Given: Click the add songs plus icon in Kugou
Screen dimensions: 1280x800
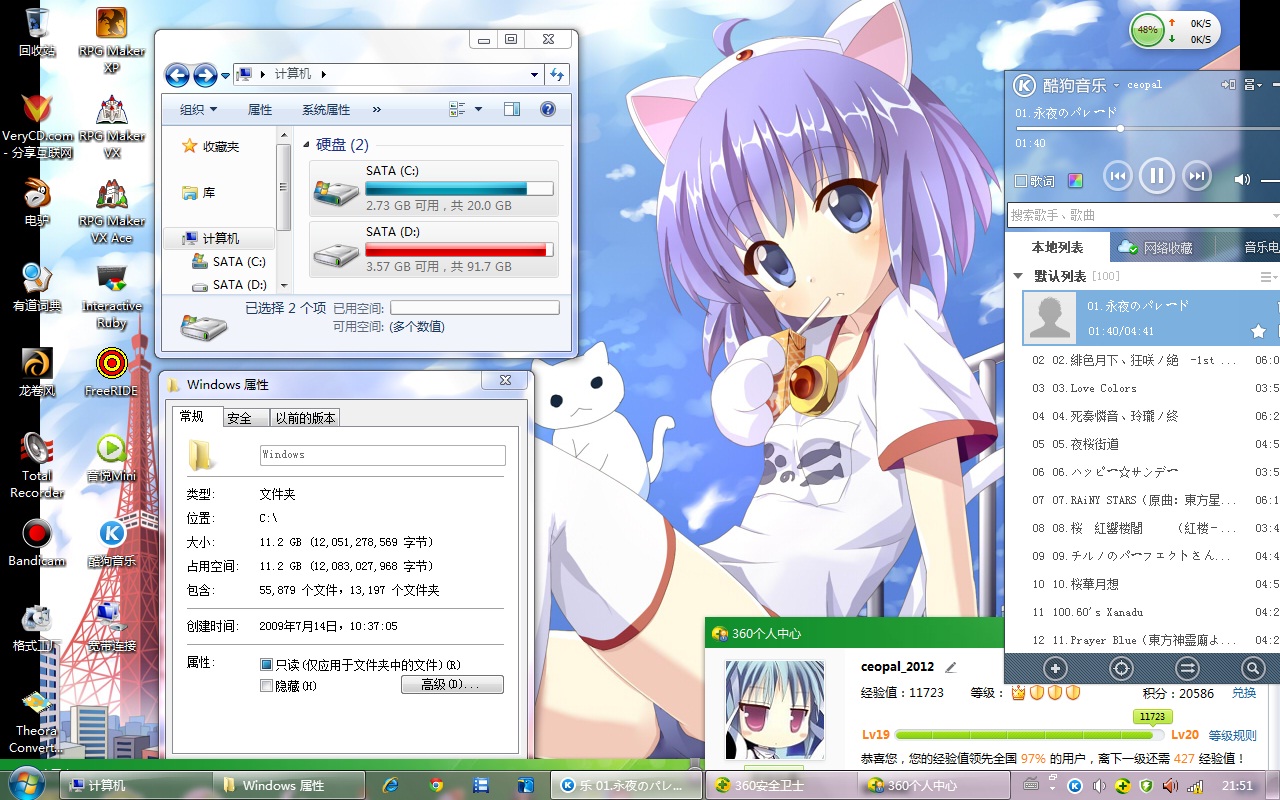Looking at the screenshot, I should point(1055,668).
